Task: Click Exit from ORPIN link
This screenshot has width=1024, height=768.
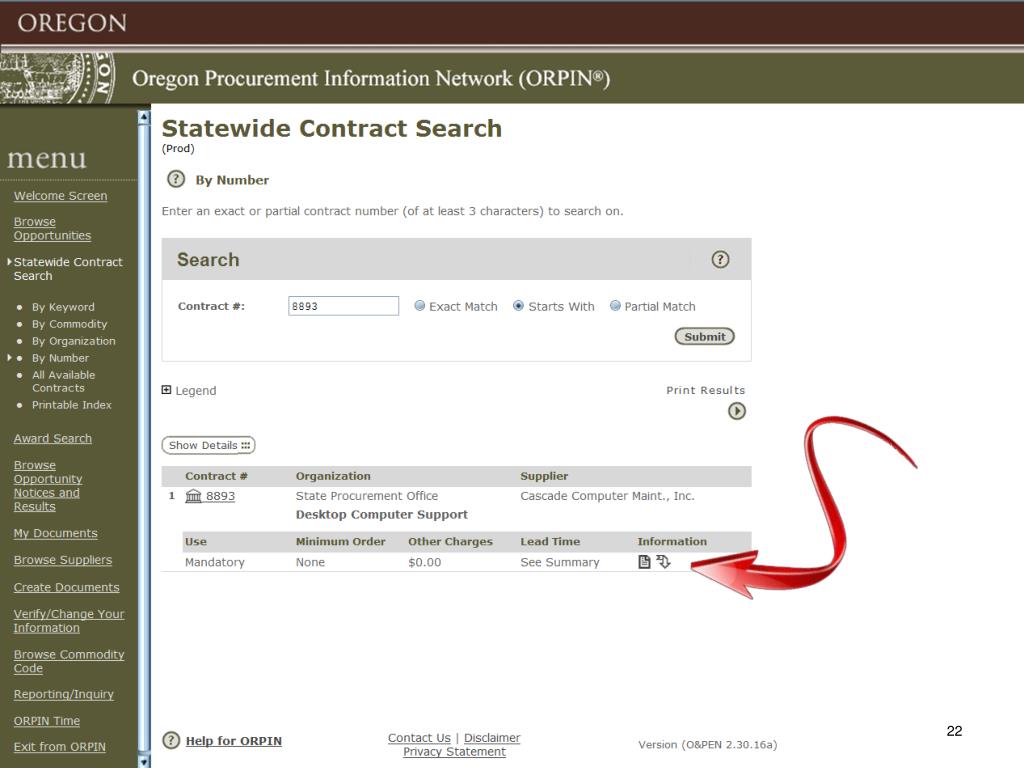Action: [59, 747]
